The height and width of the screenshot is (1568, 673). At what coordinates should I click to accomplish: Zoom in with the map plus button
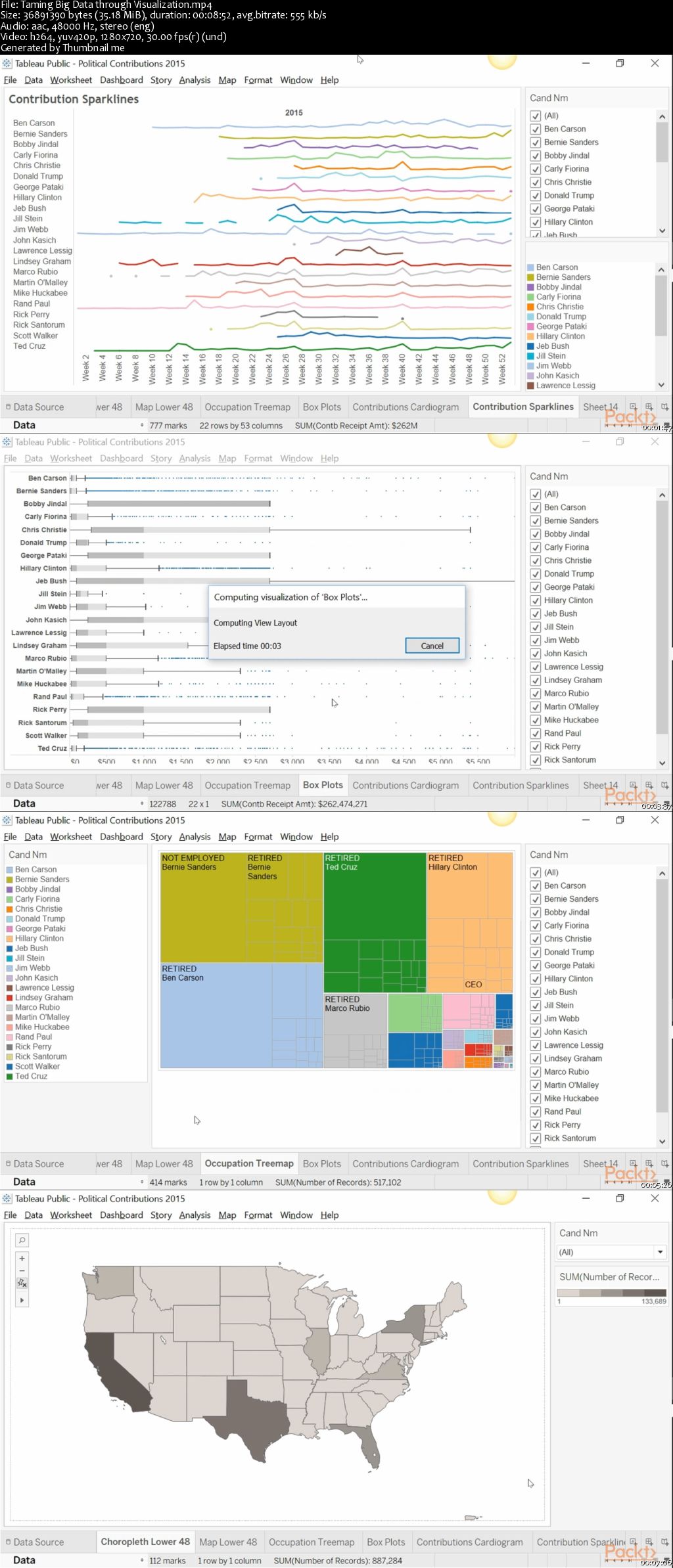click(x=22, y=1259)
